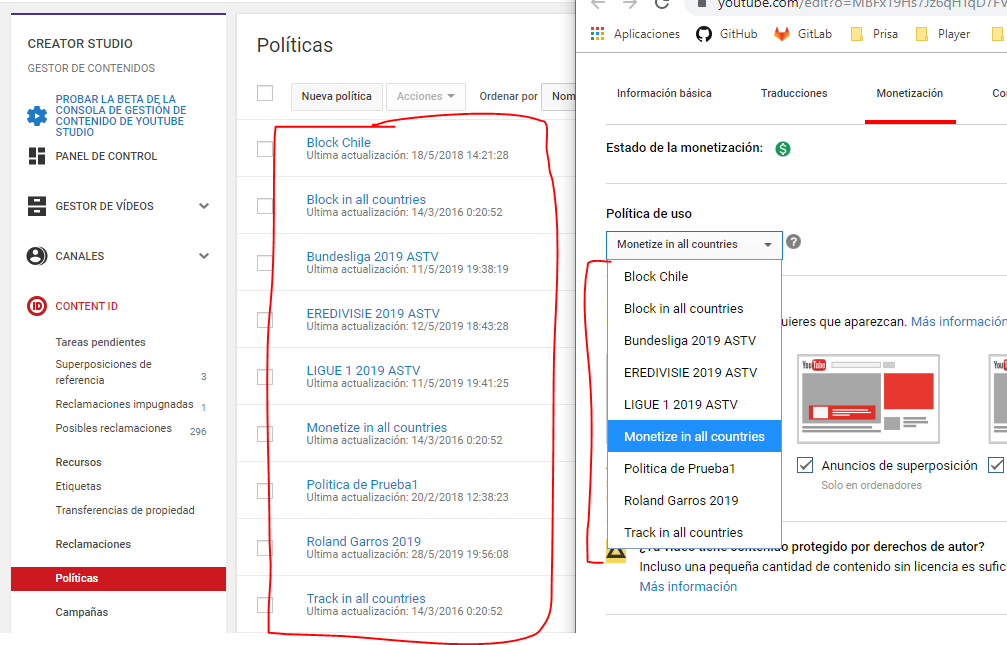The height and width of the screenshot is (645, 1007).
Task: Open the Roland Garros 2019 policy link
Action: click(363, 542)
